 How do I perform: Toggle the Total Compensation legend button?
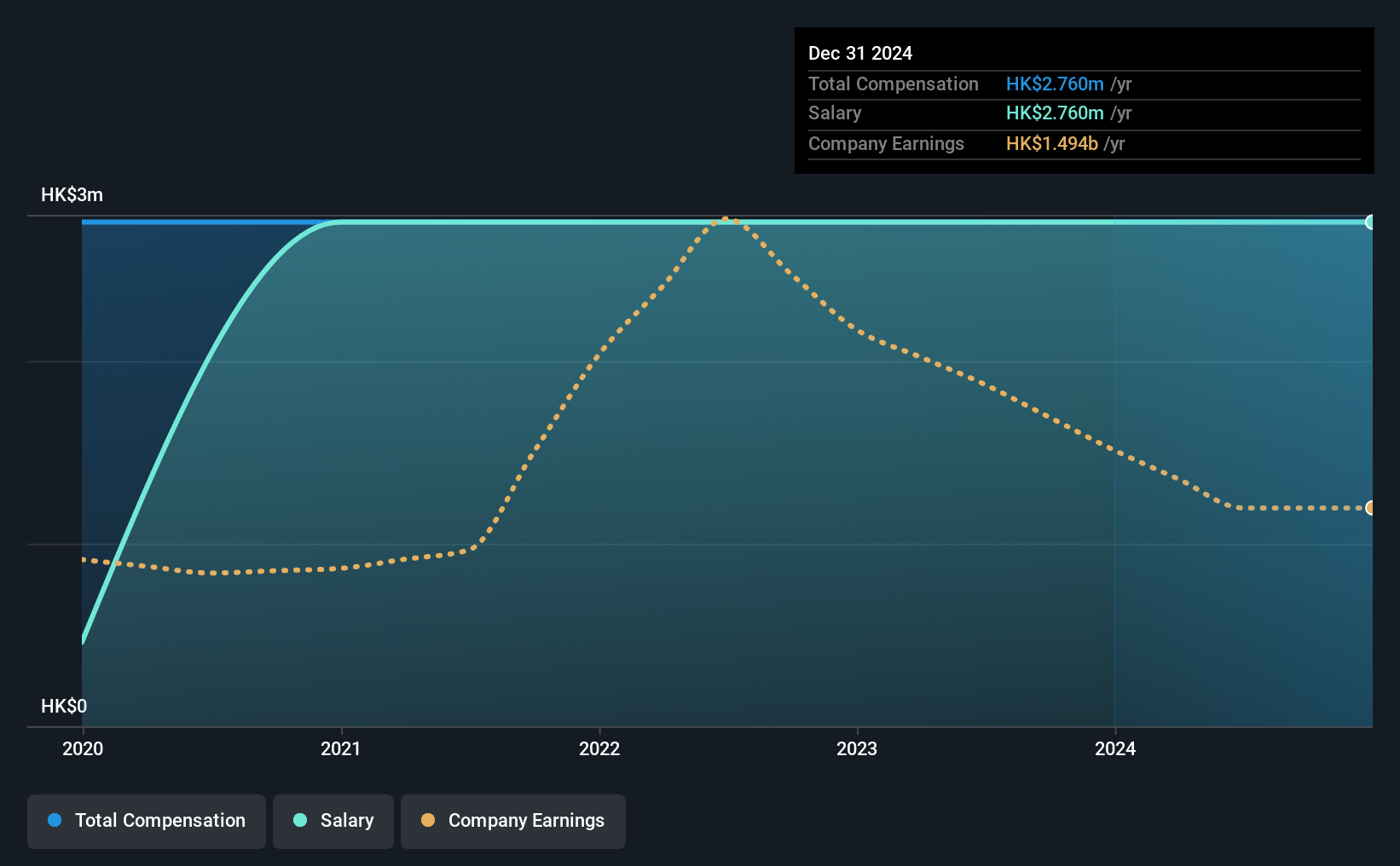pyautogui.click(x=147, y=821)
